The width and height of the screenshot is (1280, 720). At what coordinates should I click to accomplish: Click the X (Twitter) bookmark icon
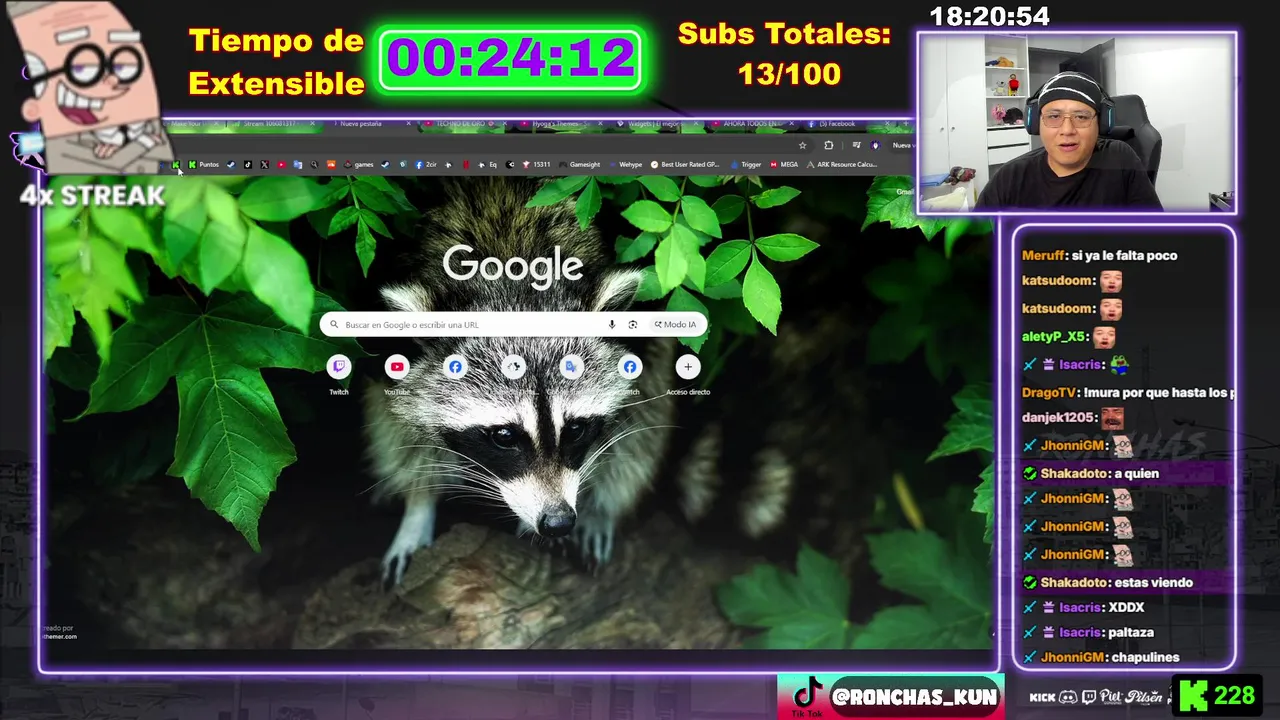click(x=265, y=165)
